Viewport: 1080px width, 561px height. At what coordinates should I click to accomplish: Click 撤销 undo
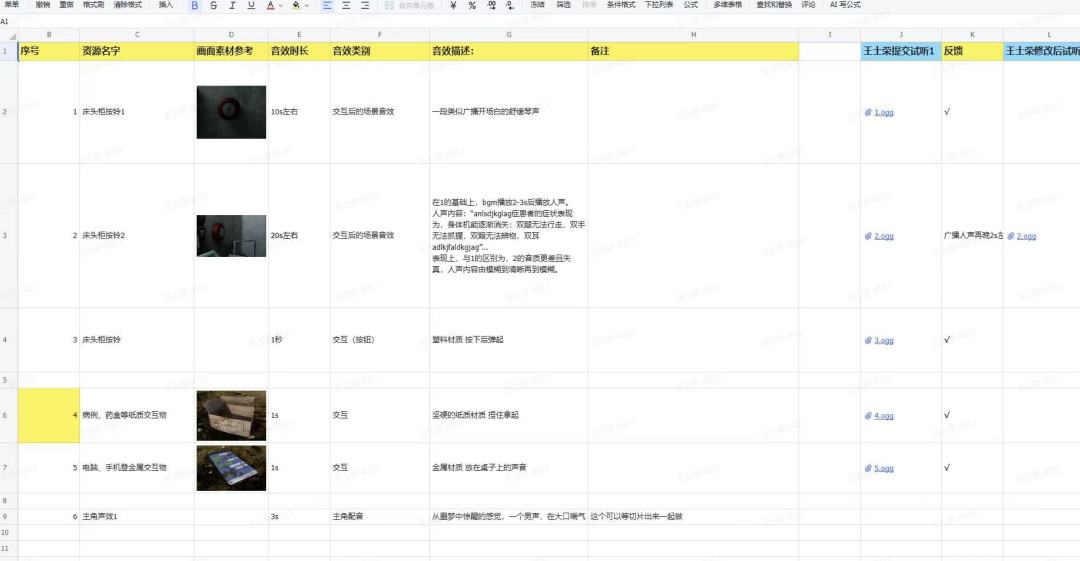43,5
